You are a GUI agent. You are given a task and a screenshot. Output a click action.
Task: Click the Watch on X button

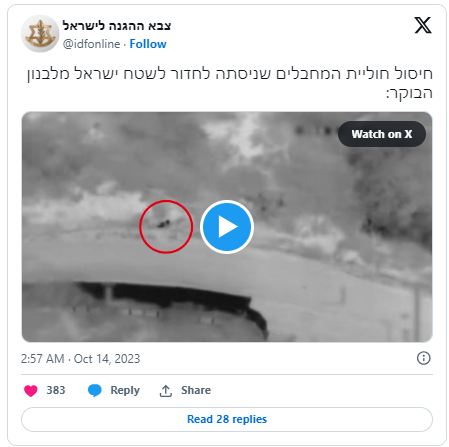point(382,134)
